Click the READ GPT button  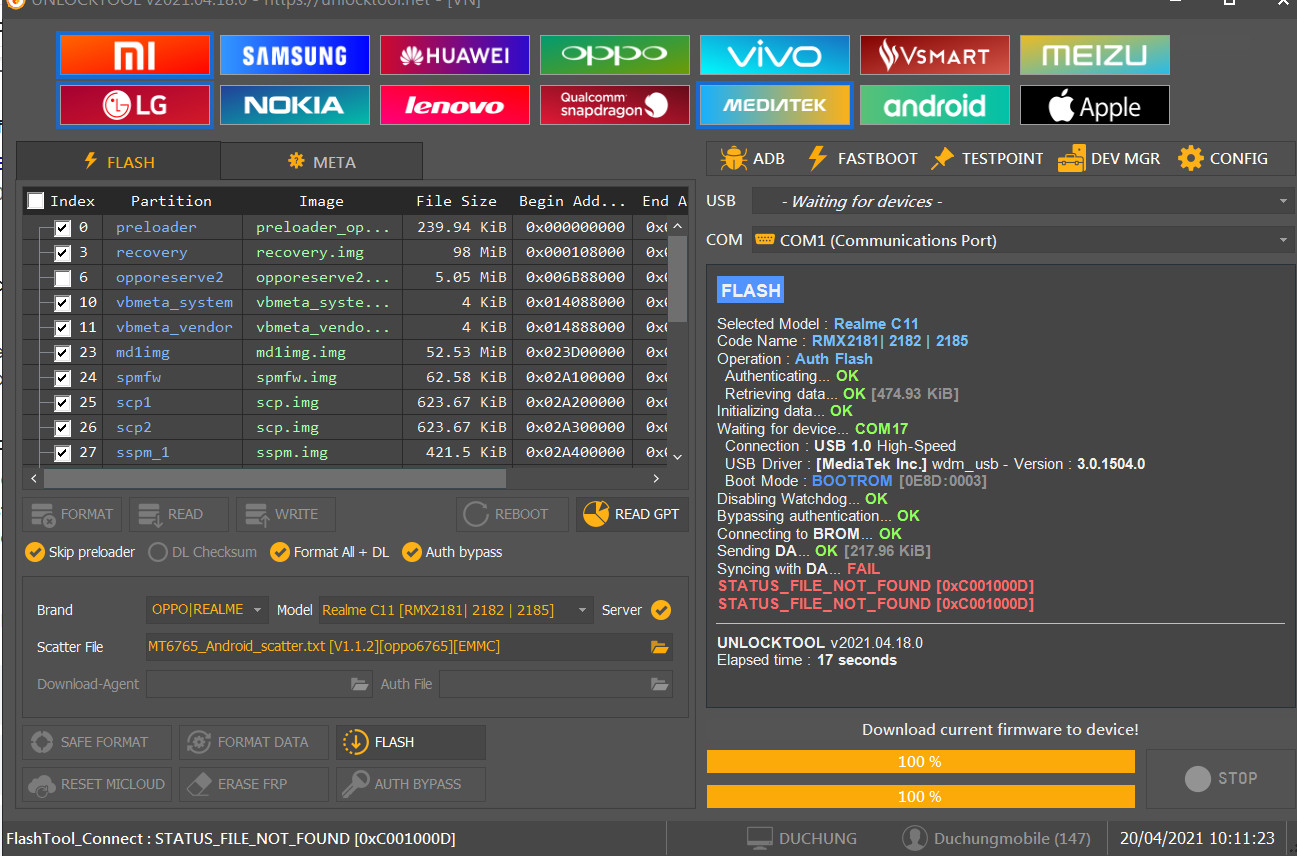pyautogui.click(x=632, y=514)
